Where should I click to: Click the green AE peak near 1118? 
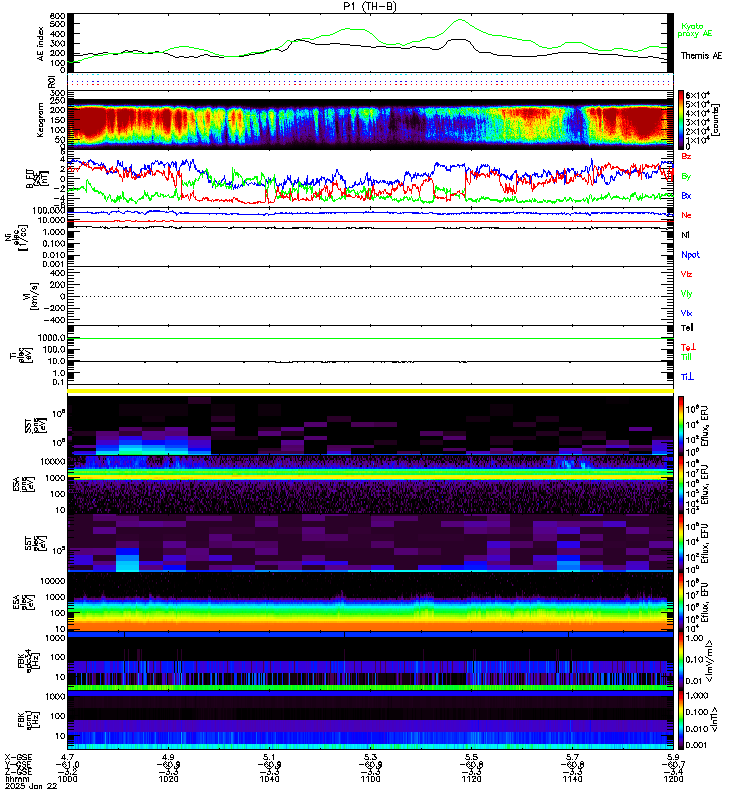[459, 20]
